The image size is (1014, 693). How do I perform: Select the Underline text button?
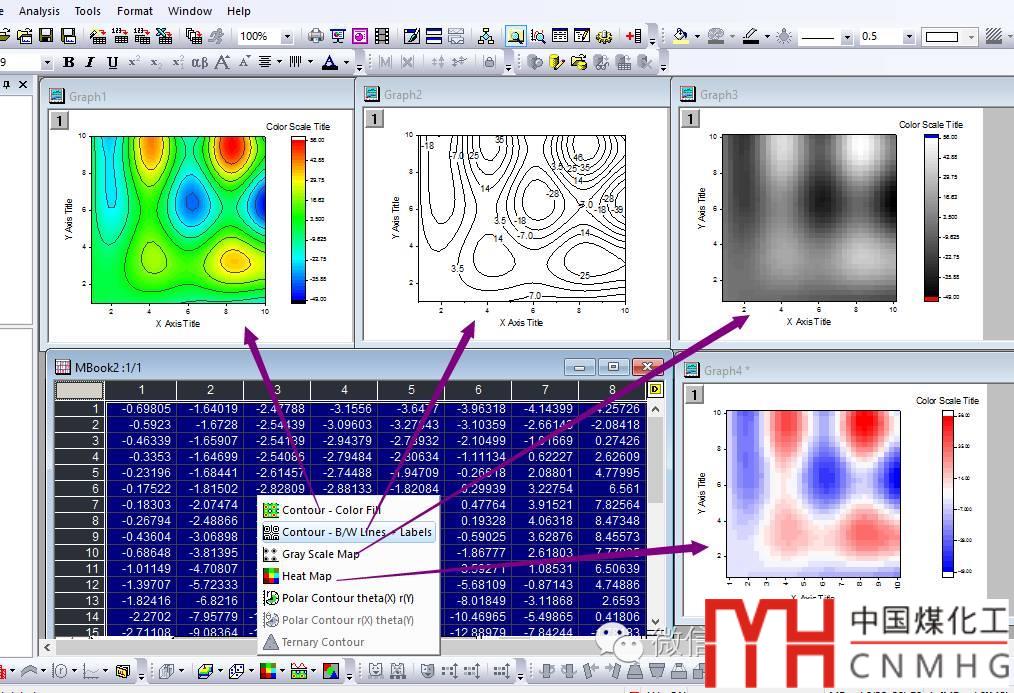click(112, 62)
